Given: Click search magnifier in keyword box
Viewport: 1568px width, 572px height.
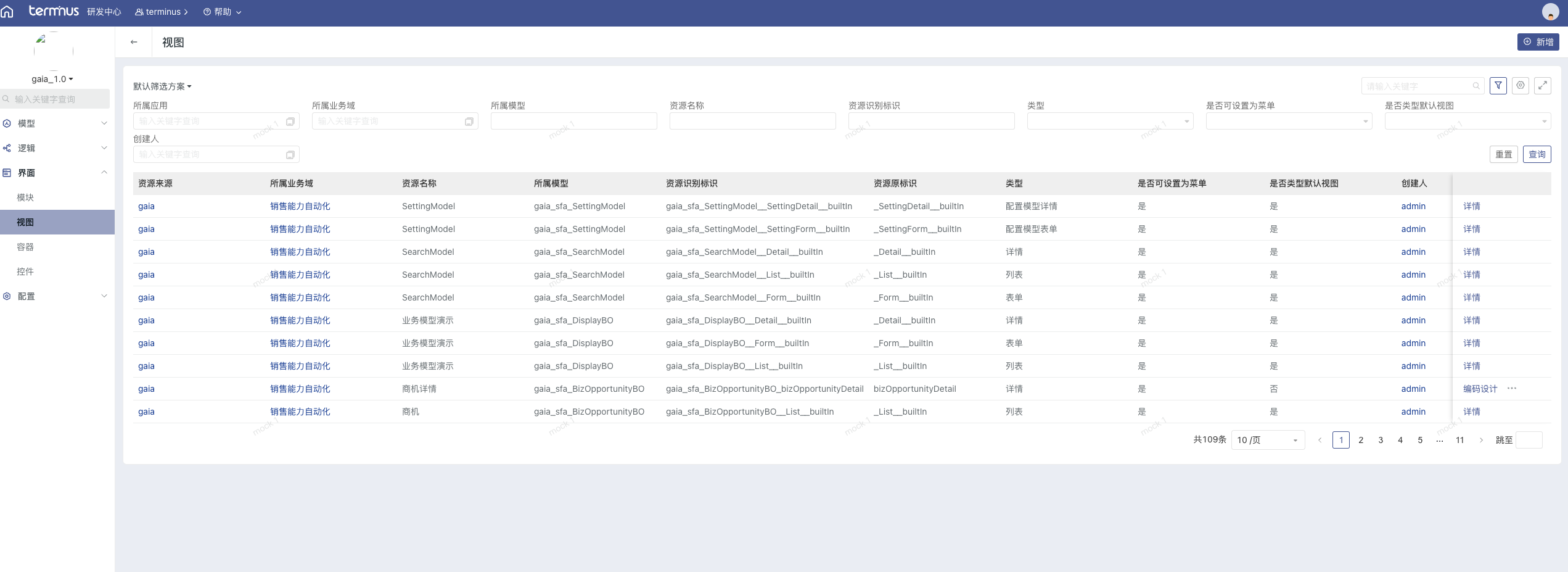Looking at the screenshot, I should tap(1476, 86).
